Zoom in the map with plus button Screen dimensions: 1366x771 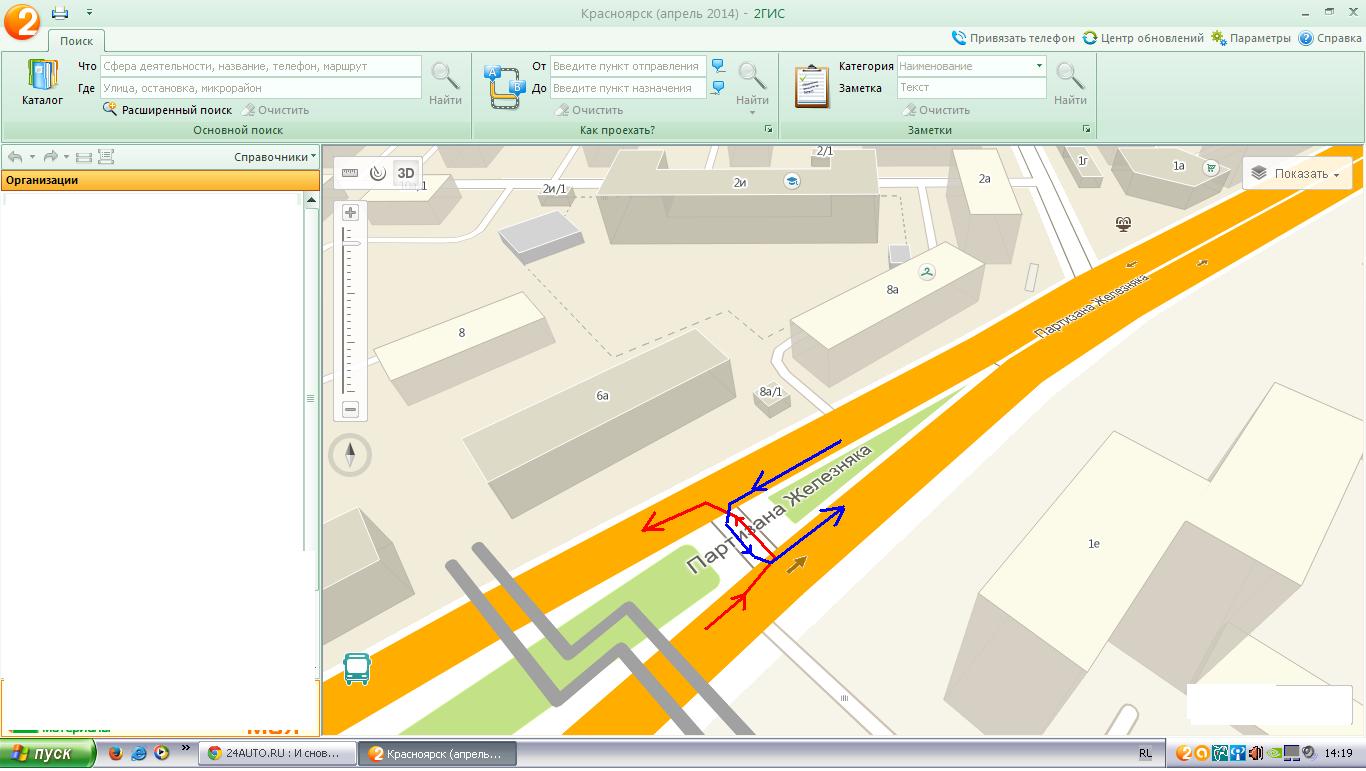[350, 212]
